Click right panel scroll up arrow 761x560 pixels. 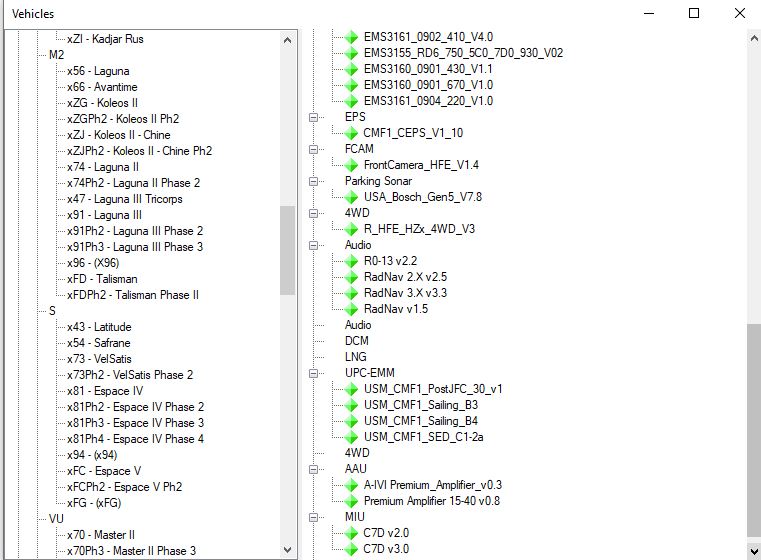pyautogui.click(x=754, y=38)
